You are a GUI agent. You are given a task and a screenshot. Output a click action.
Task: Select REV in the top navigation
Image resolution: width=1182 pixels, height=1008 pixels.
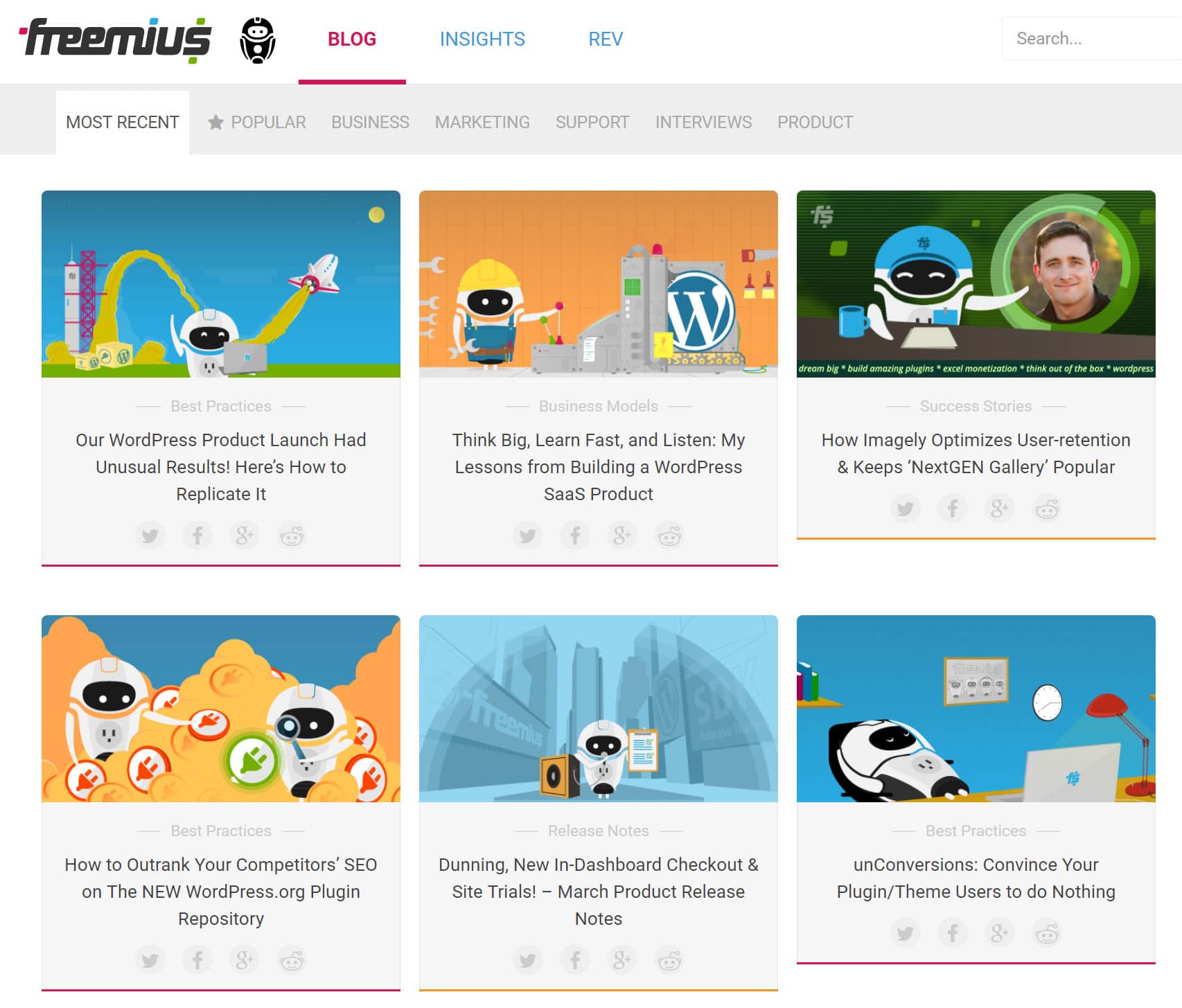(x=606, y=39)
